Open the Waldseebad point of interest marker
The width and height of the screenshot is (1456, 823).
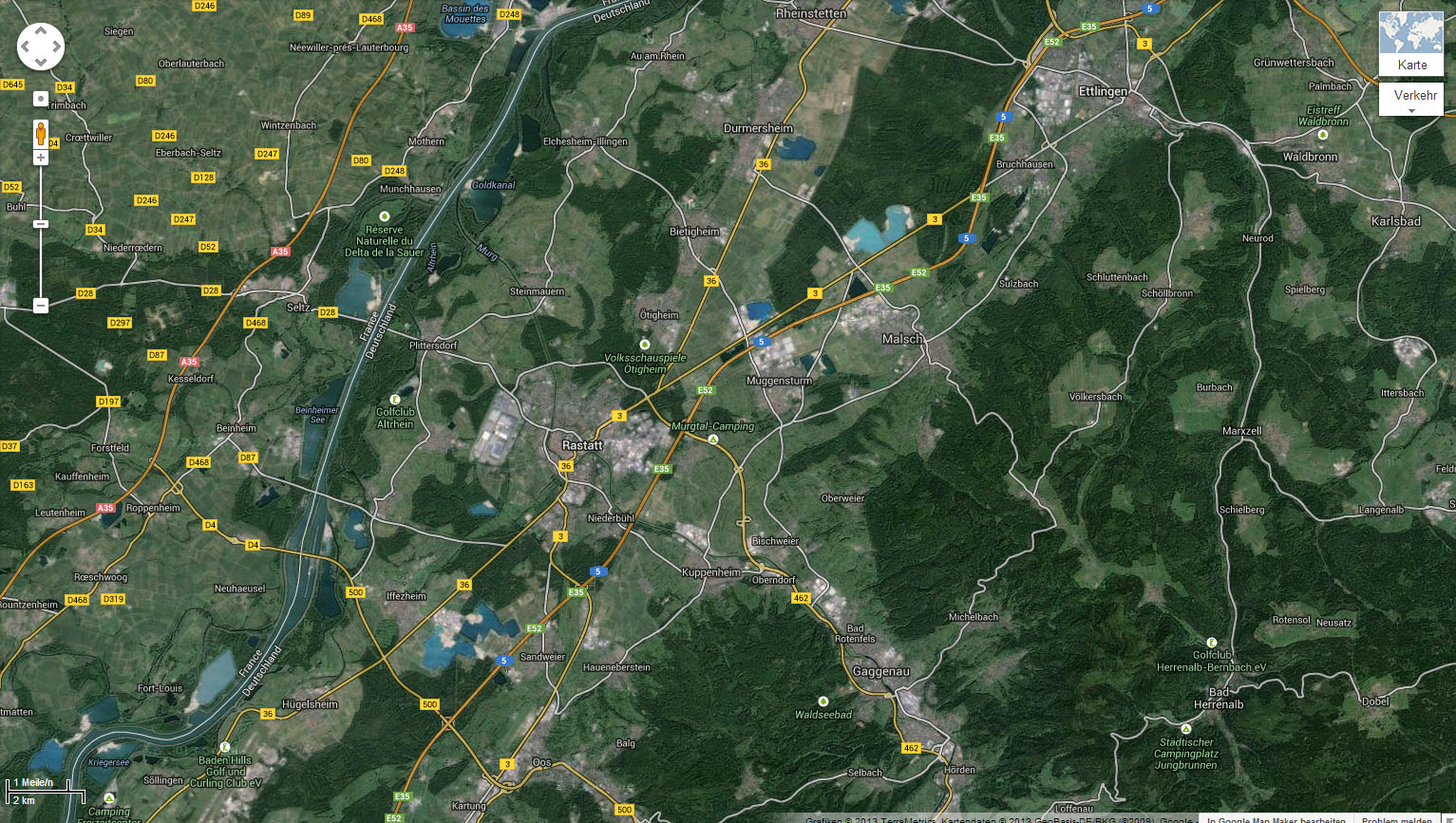(x=823, y=701)
